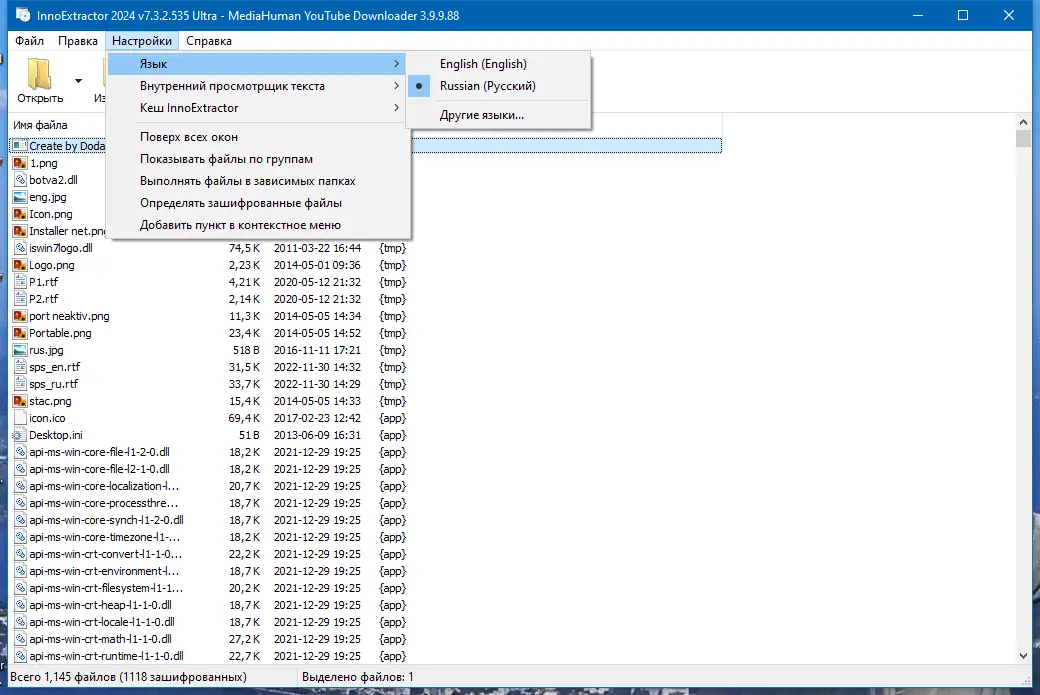This screenshot has height=695, width=1040.
Task: Click Другие языки... option
Action: pos(477,115)
